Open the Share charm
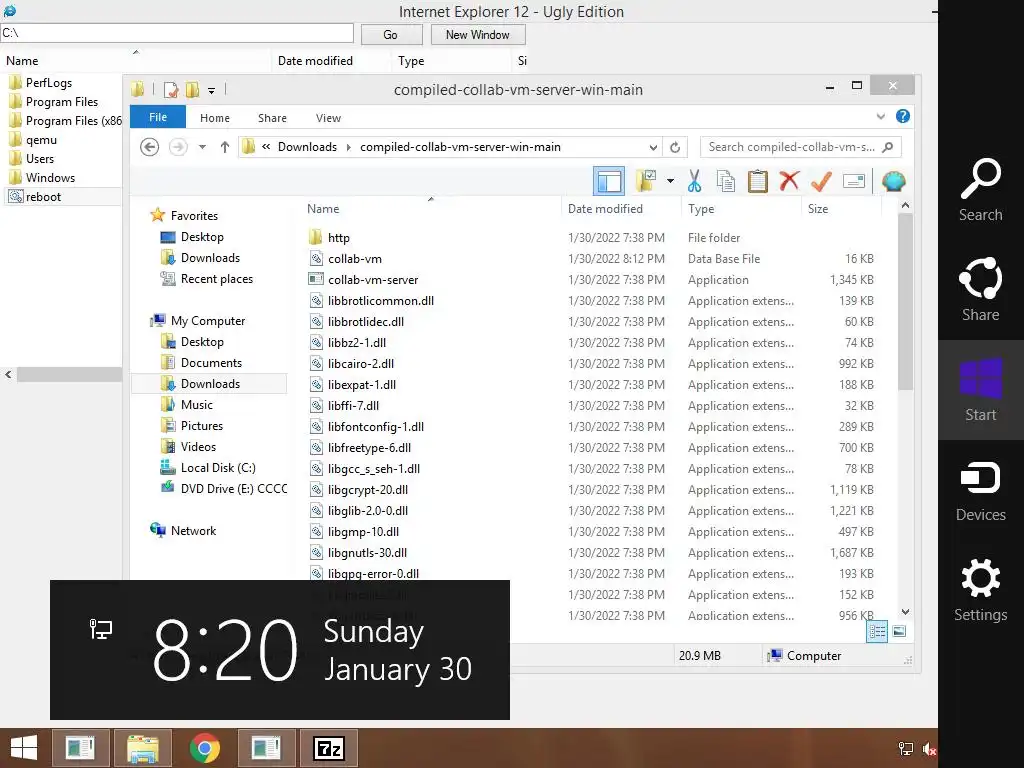The image size is (1024, 768). [x=980, y=289]
